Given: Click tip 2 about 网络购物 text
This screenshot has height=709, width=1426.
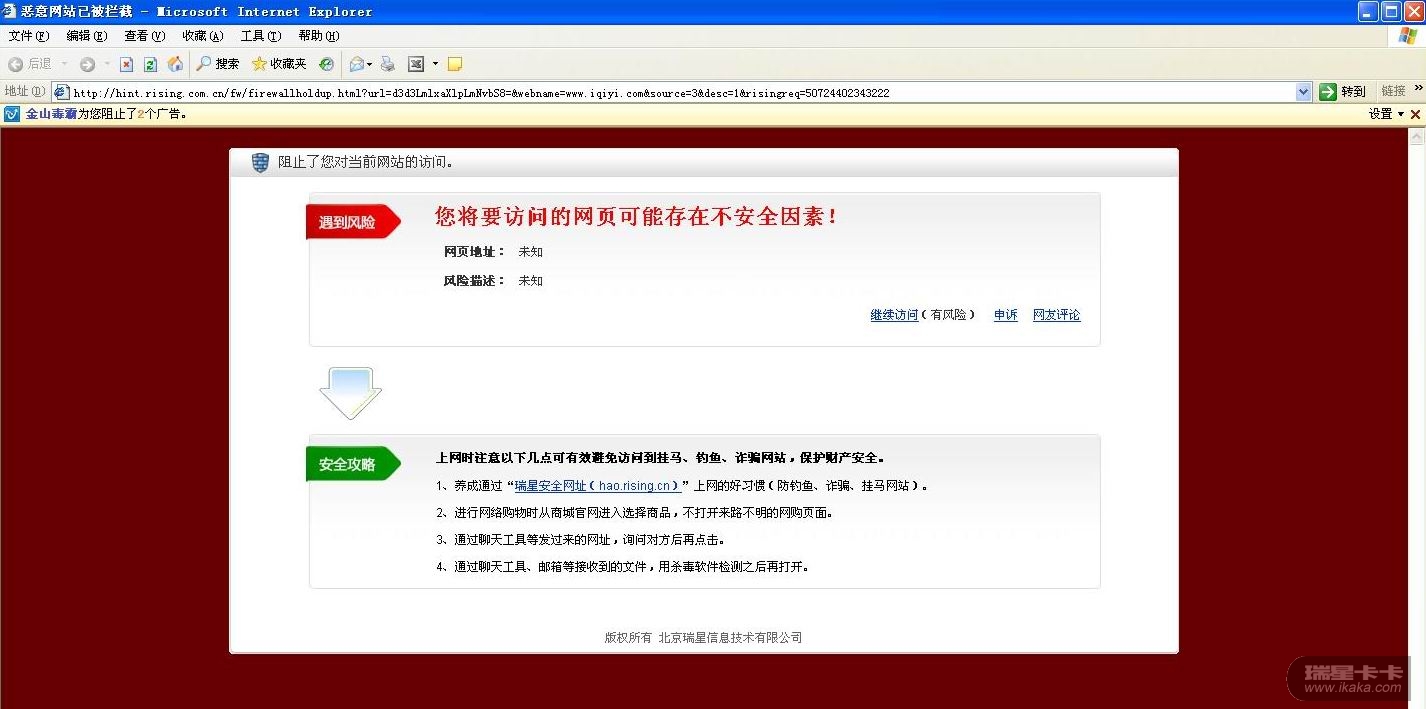Looking at the screenshot, I should pyautogui.click(x=635, y=513).
